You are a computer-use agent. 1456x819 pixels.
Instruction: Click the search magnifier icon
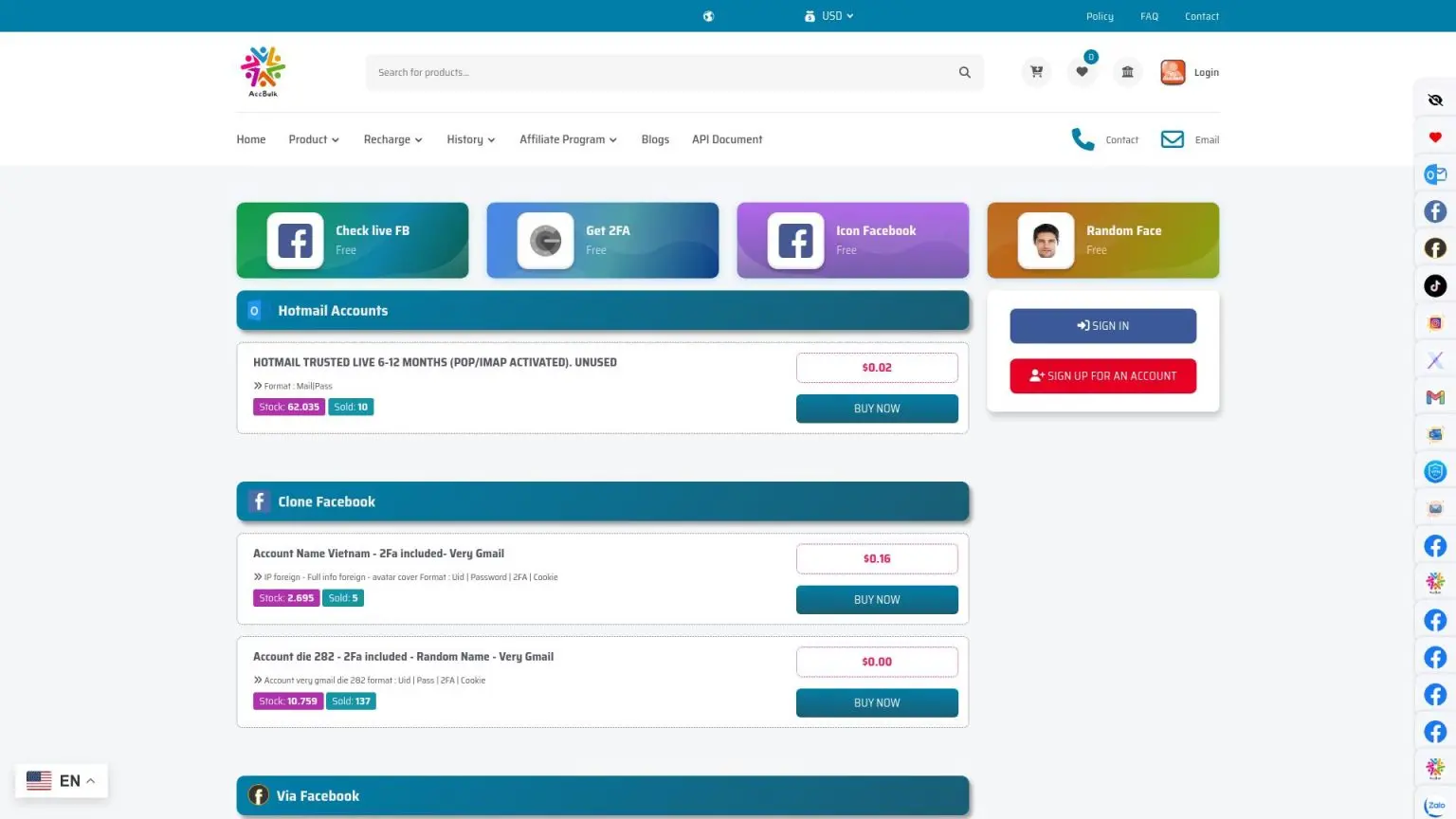tap(964, 72)
